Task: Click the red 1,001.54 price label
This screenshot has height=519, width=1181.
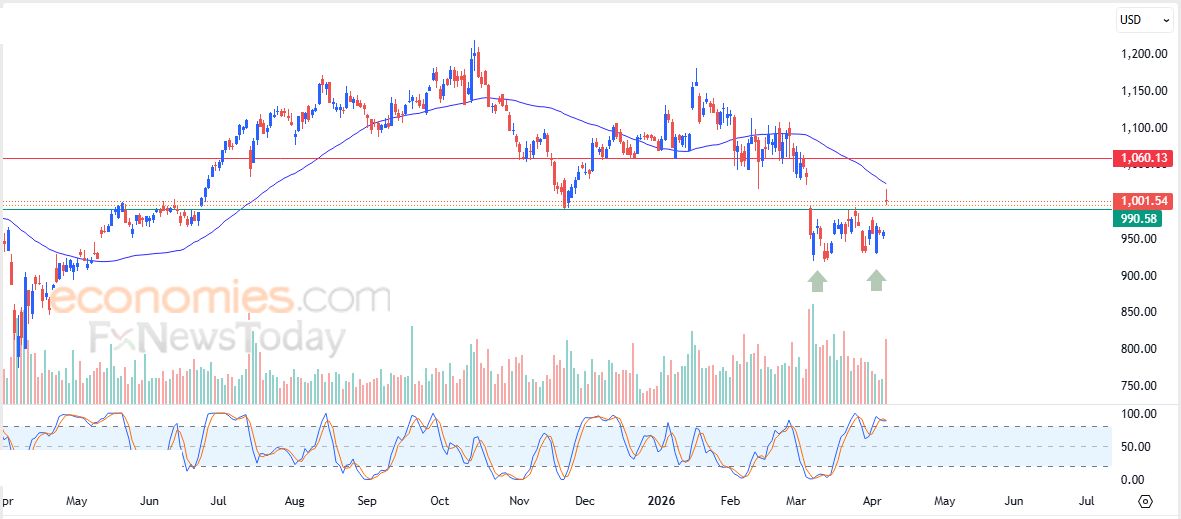Action: 1144,201
